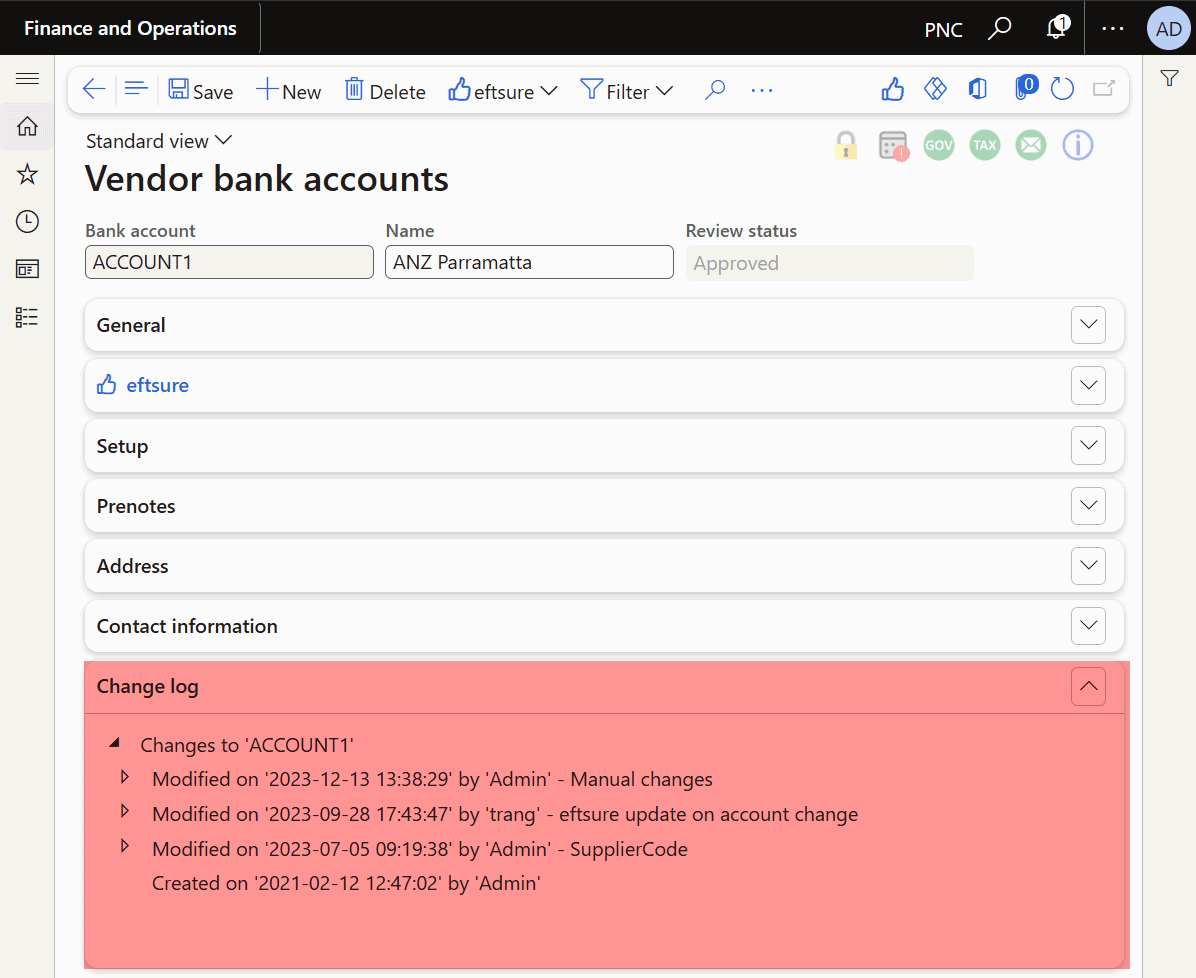Click the Bank account field ACCOUNT1

coord(230,262)
